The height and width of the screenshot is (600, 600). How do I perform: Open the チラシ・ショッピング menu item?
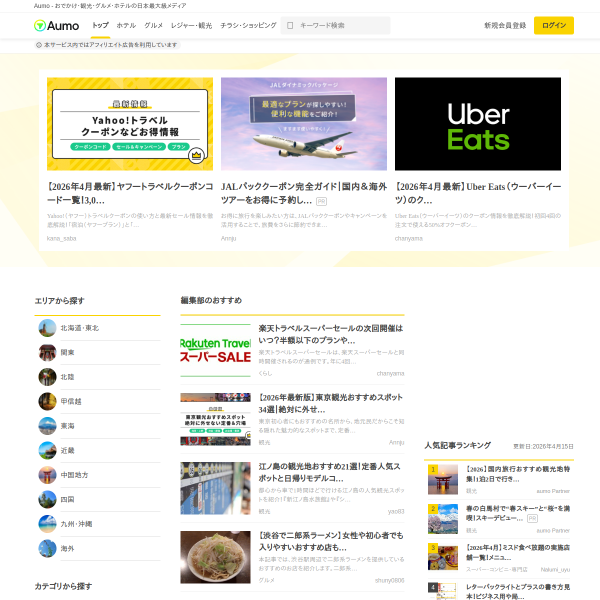pyautogui.click(x=248, y=25)
